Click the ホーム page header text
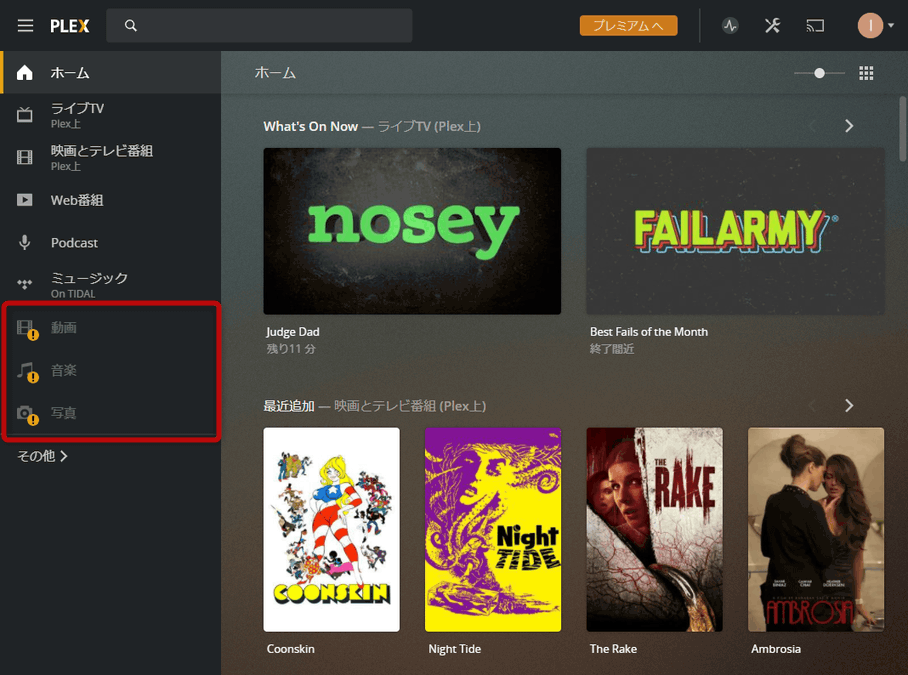 [x=275, y=73]
